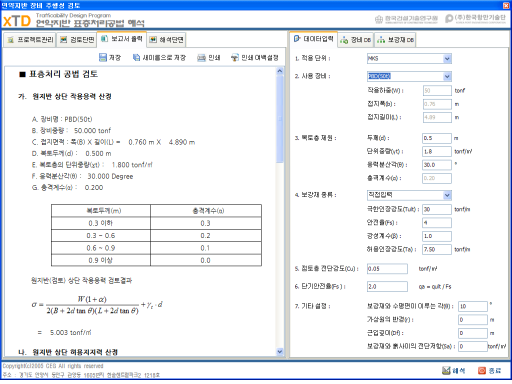Select the 데이터입력 tab
This screenshot has width=512, height=384.
coord(313,39)
